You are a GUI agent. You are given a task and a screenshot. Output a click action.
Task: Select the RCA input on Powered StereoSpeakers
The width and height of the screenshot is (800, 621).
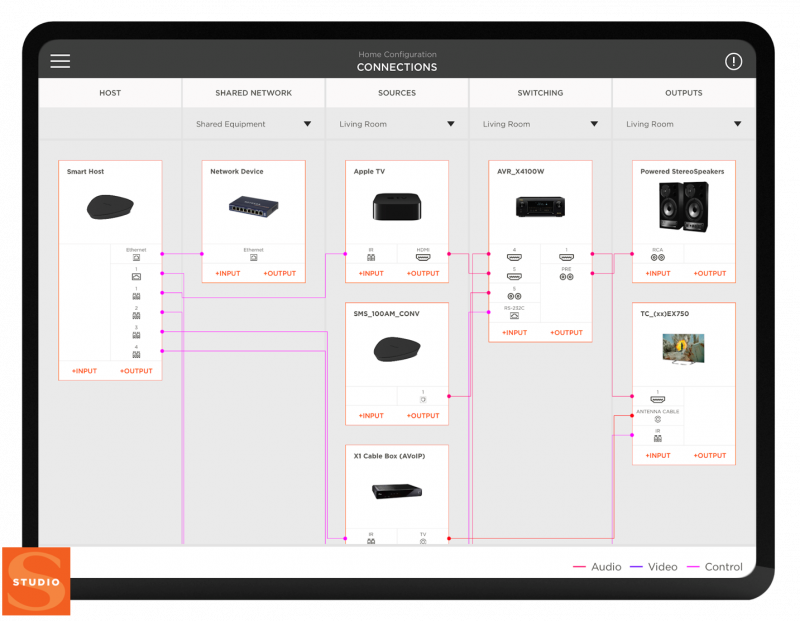(660, 257)
